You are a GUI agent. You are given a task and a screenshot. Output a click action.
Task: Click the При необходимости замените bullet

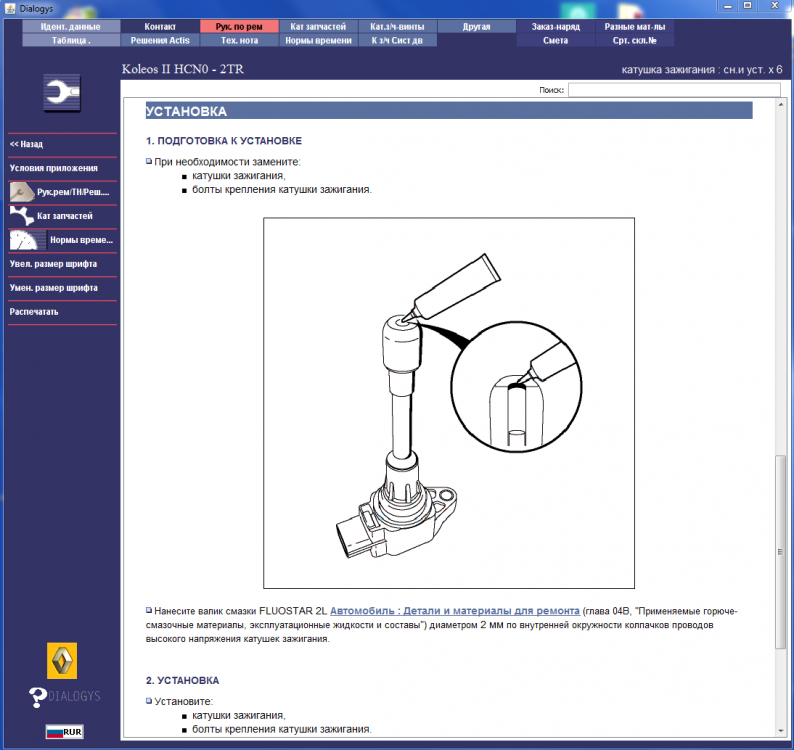[x=223, y=162]
